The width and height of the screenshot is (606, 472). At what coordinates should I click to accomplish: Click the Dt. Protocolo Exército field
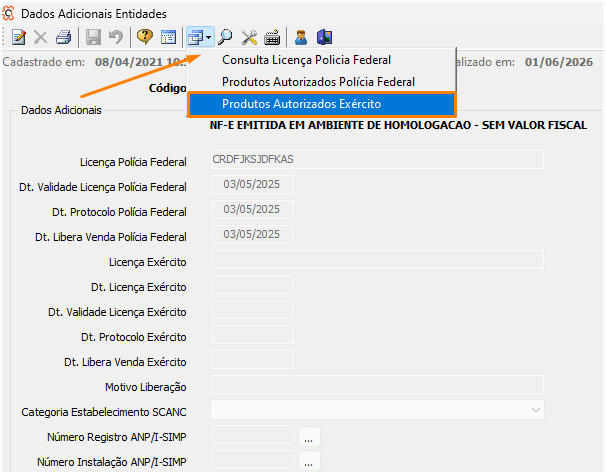[252, 334]
